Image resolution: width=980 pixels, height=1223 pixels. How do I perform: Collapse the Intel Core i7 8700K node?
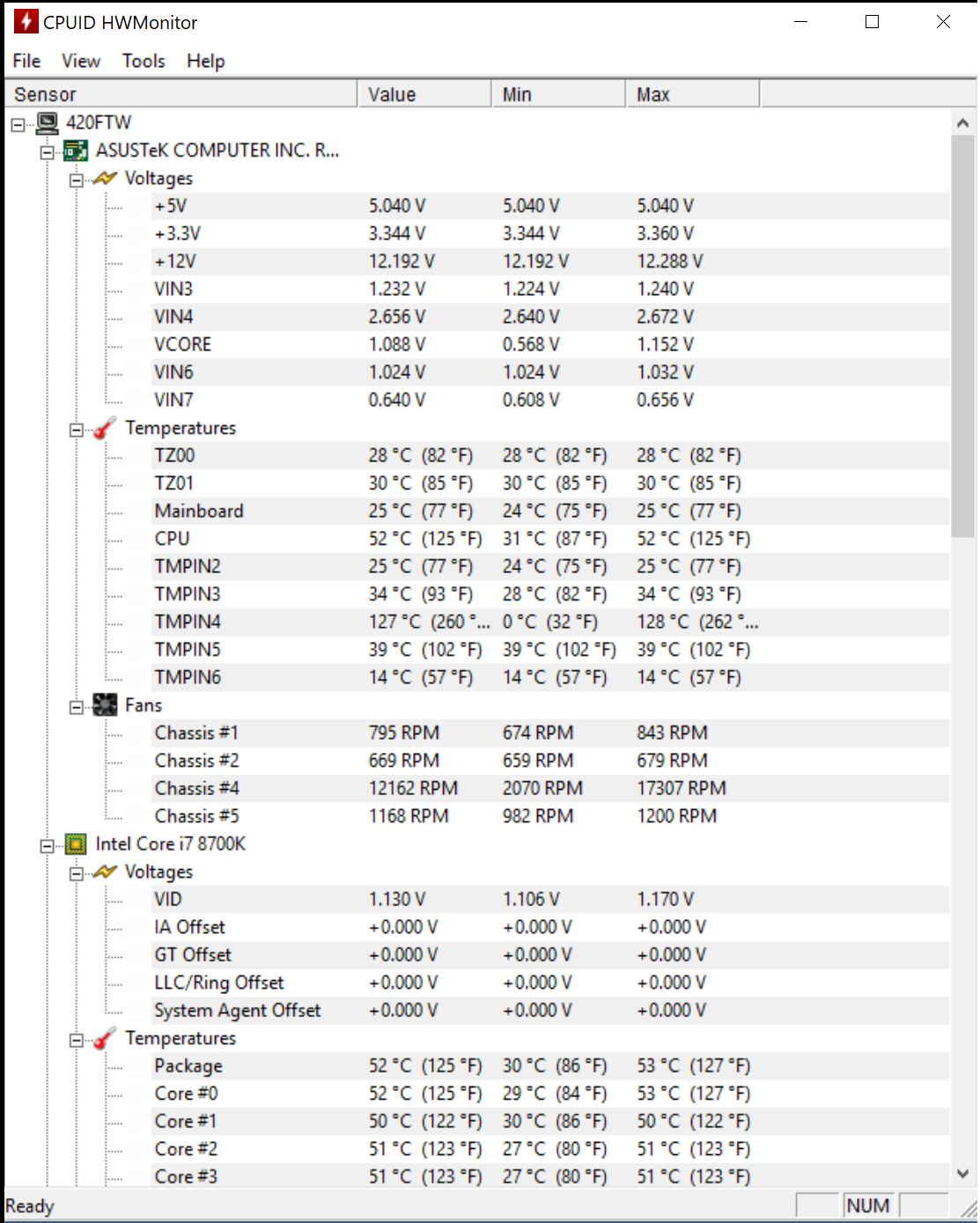[x=47, y=847]
